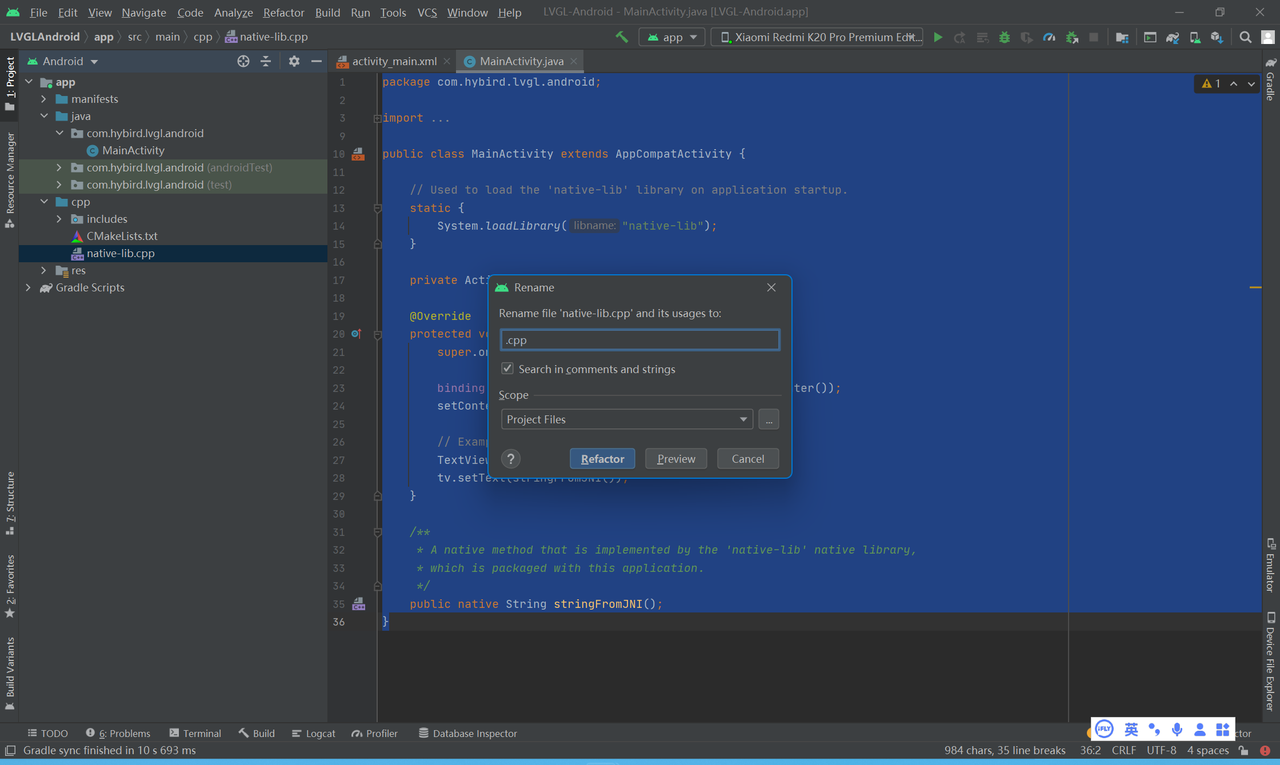Image resolution: width=1280 pixels, height=765 pixels.
Task: Click the red error notification icon in status bar
Action: [1265, 750]
